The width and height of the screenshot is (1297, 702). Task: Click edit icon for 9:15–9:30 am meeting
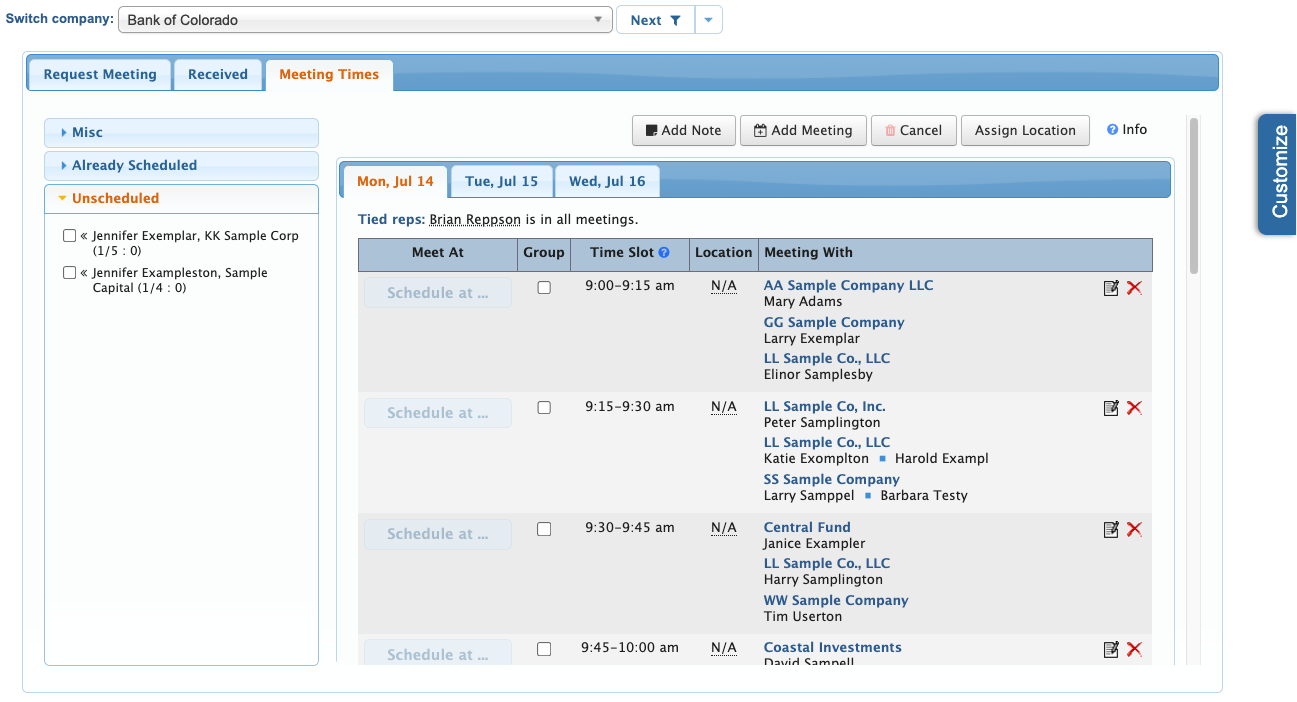pos(1110,408)
